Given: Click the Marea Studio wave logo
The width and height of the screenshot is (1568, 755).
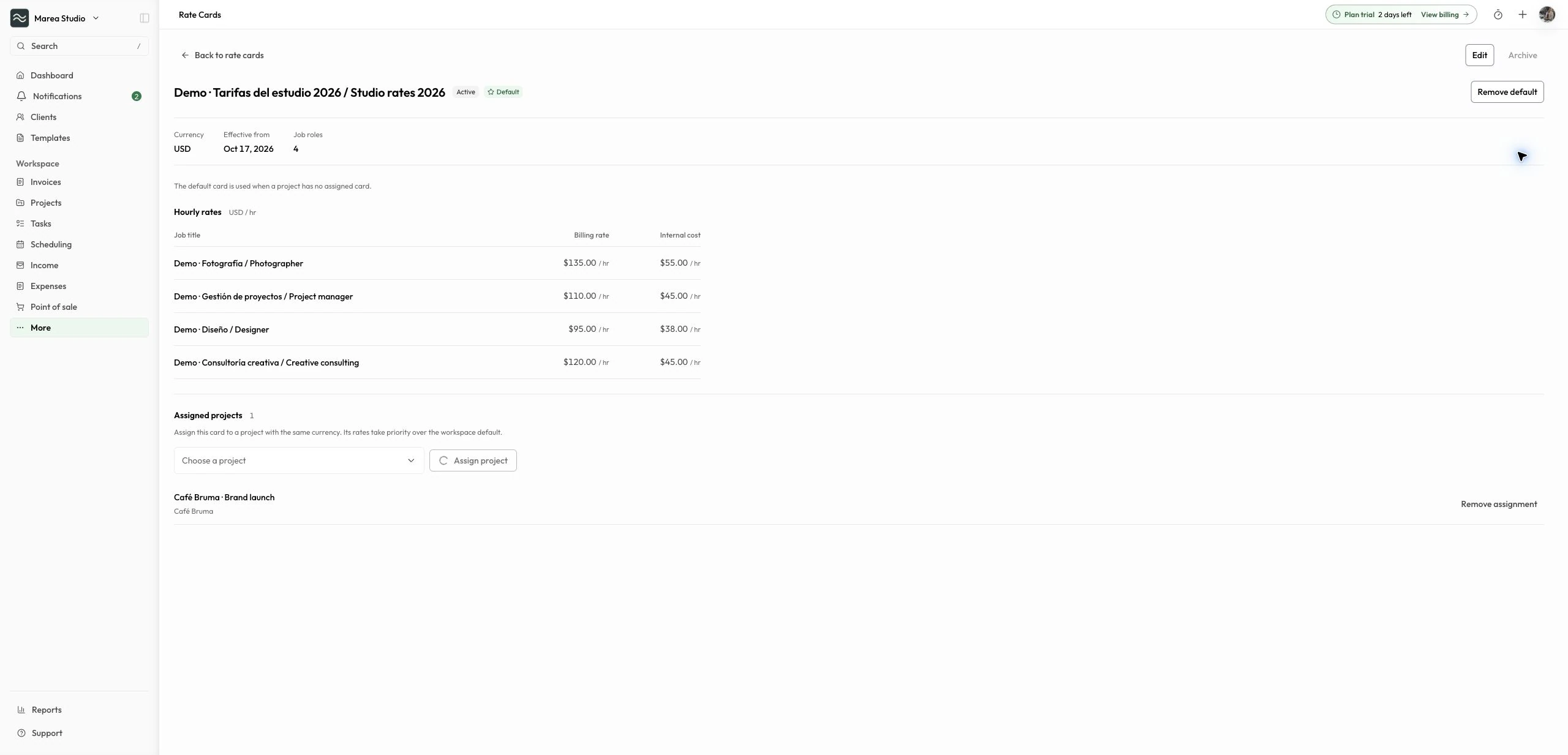Looking at the screenshot, I should (x=20, y=18).
